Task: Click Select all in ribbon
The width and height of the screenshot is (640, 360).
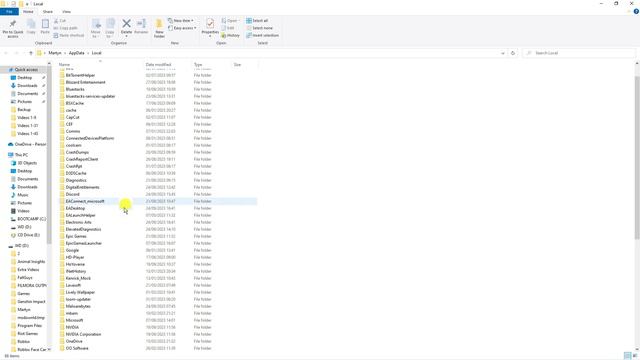Action: (x=257, y=21)
